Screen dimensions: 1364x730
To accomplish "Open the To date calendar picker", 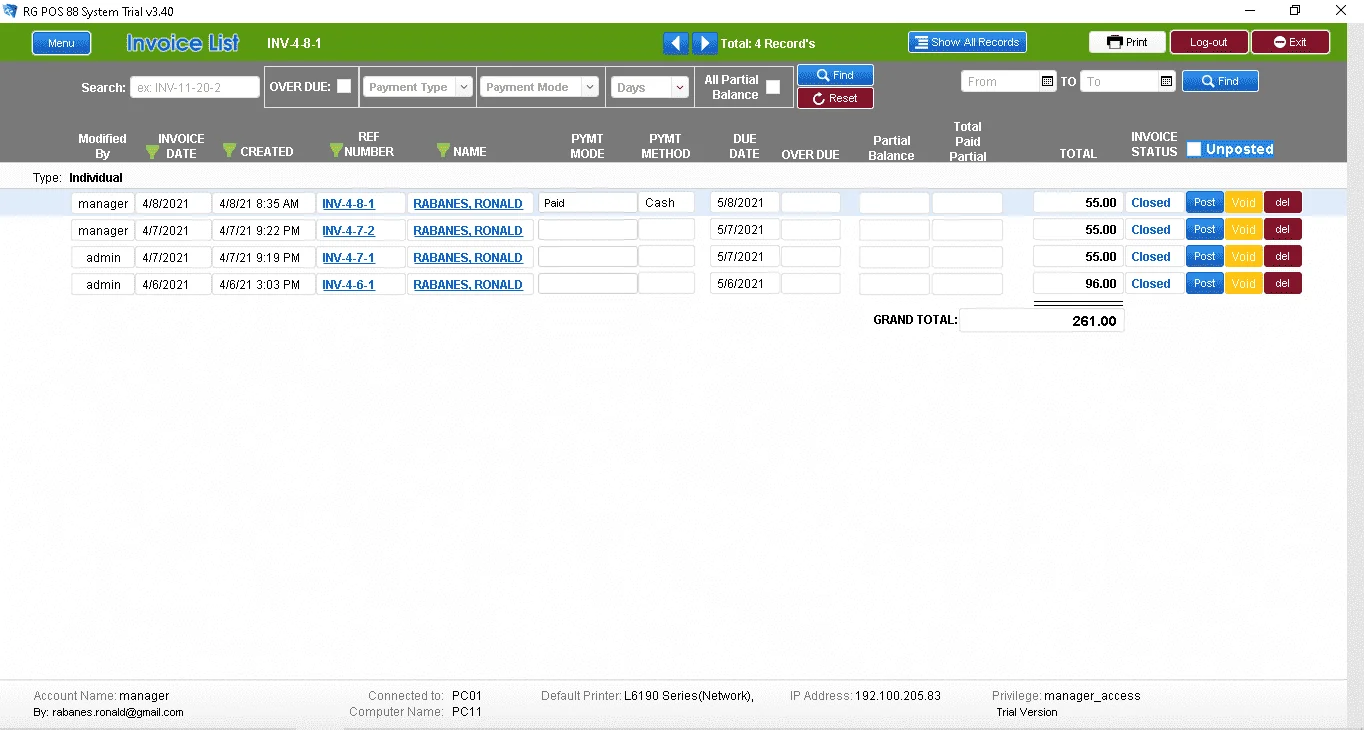I will pyautogui.click(x=1166, y=82).
